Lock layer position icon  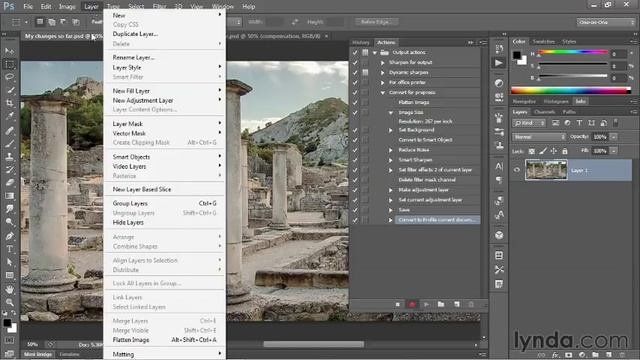pos(553,151)
